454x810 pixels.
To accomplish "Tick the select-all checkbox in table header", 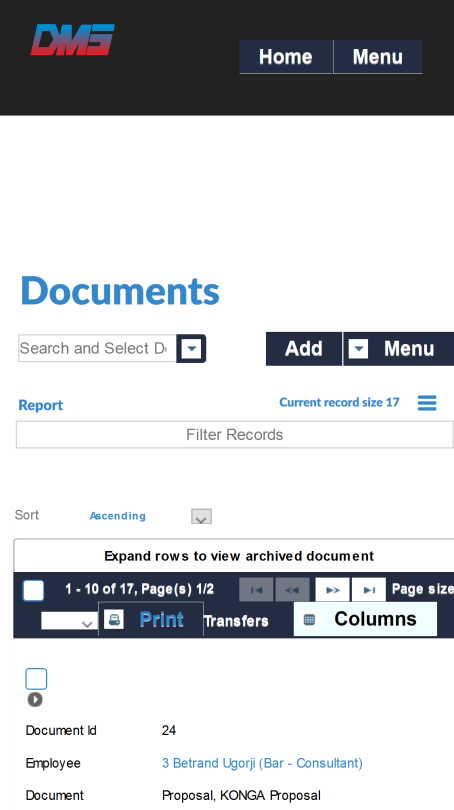I will pyautogui.click(x=34, y=590).
